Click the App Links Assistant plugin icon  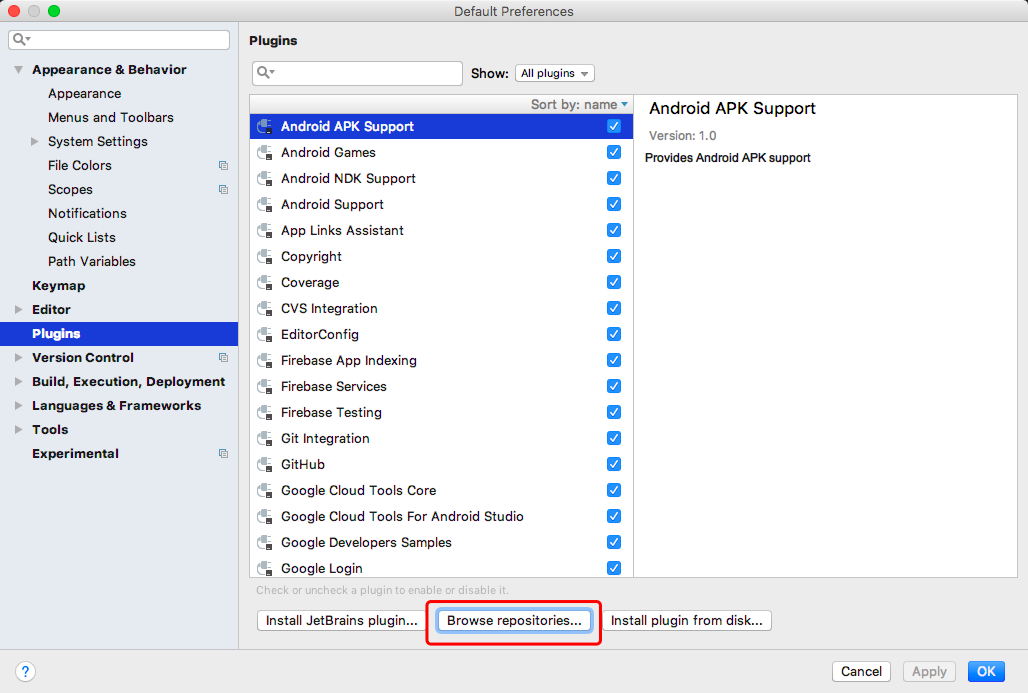[x=265, y=231]
